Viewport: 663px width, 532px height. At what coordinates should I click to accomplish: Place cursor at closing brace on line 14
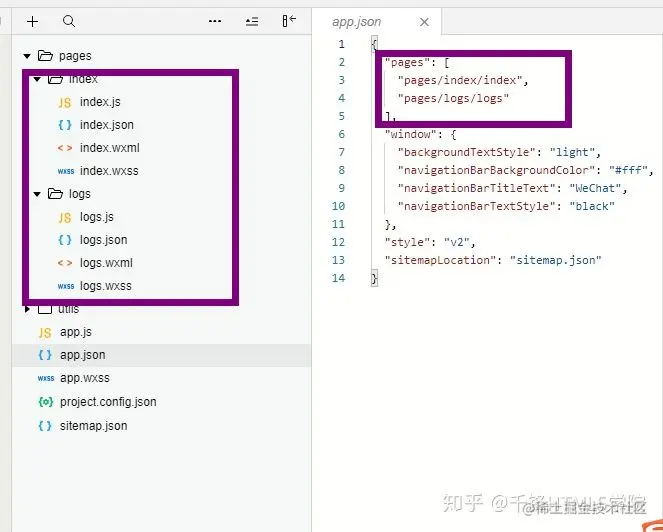coord(374,278)
